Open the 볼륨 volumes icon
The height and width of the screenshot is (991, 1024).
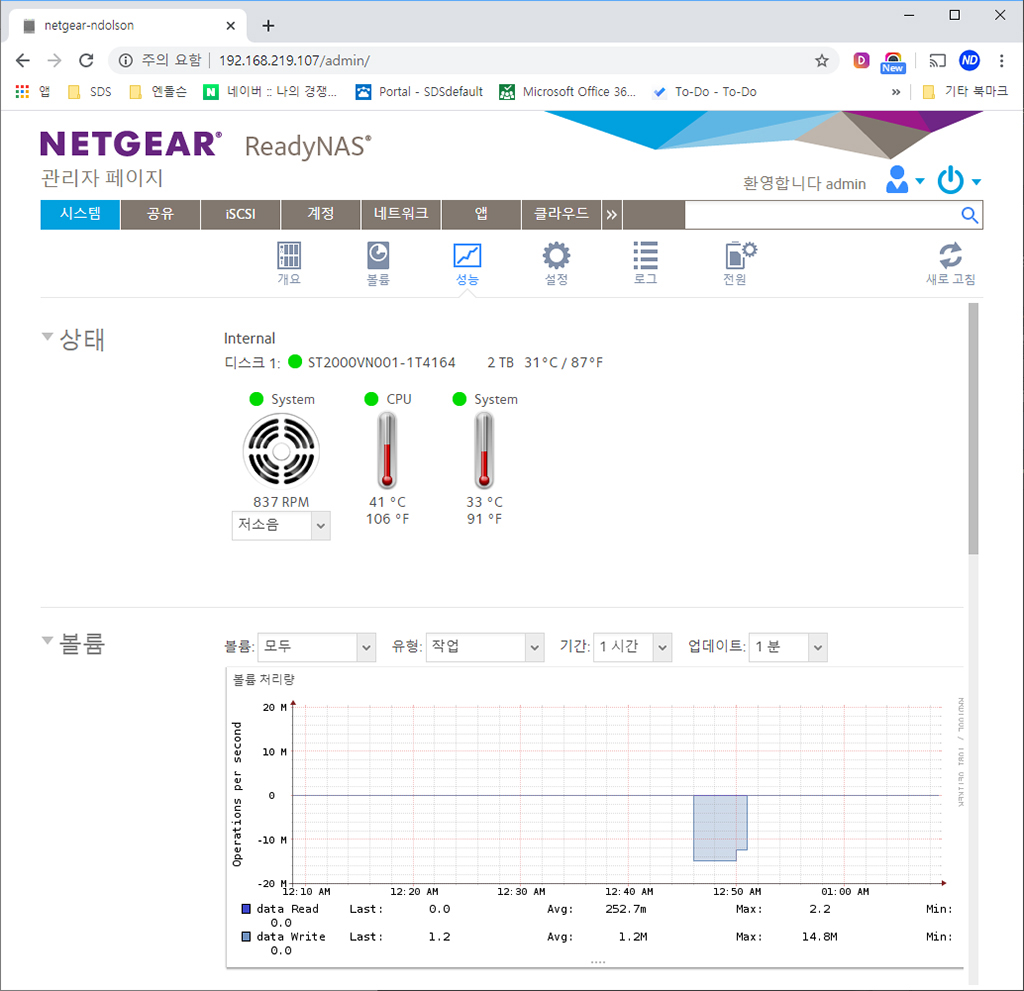coord(378,263)
